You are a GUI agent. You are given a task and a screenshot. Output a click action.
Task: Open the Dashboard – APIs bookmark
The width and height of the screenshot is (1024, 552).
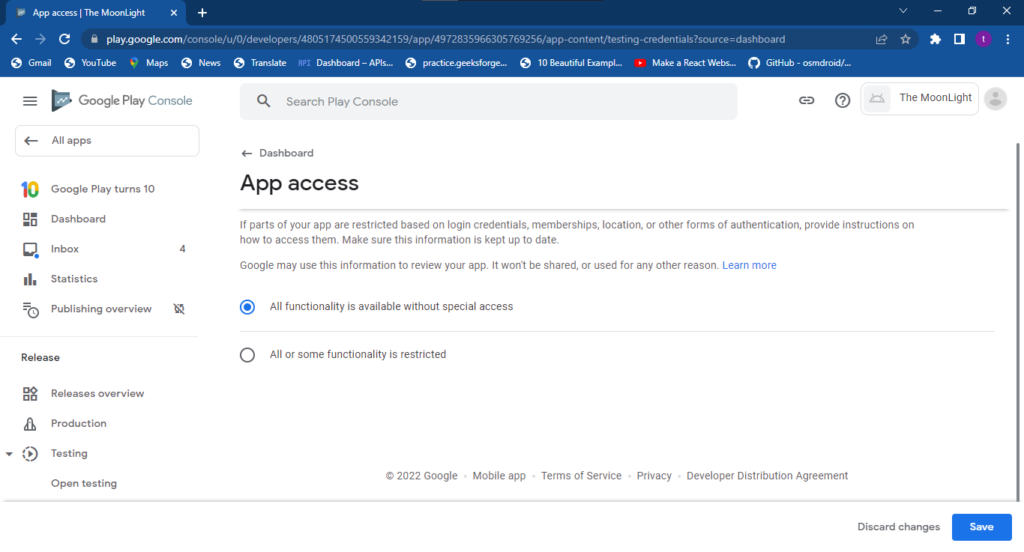coord(345,63)
